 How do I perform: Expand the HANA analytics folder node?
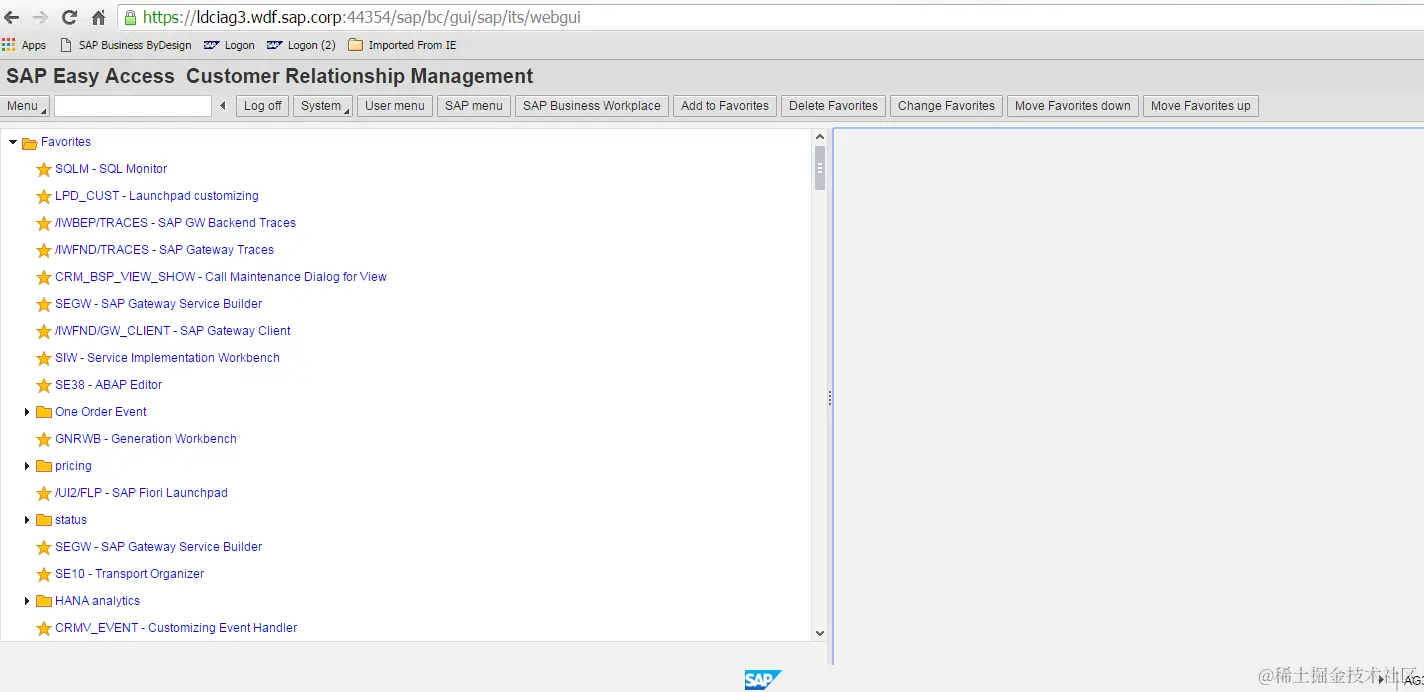tap(27, 601)
